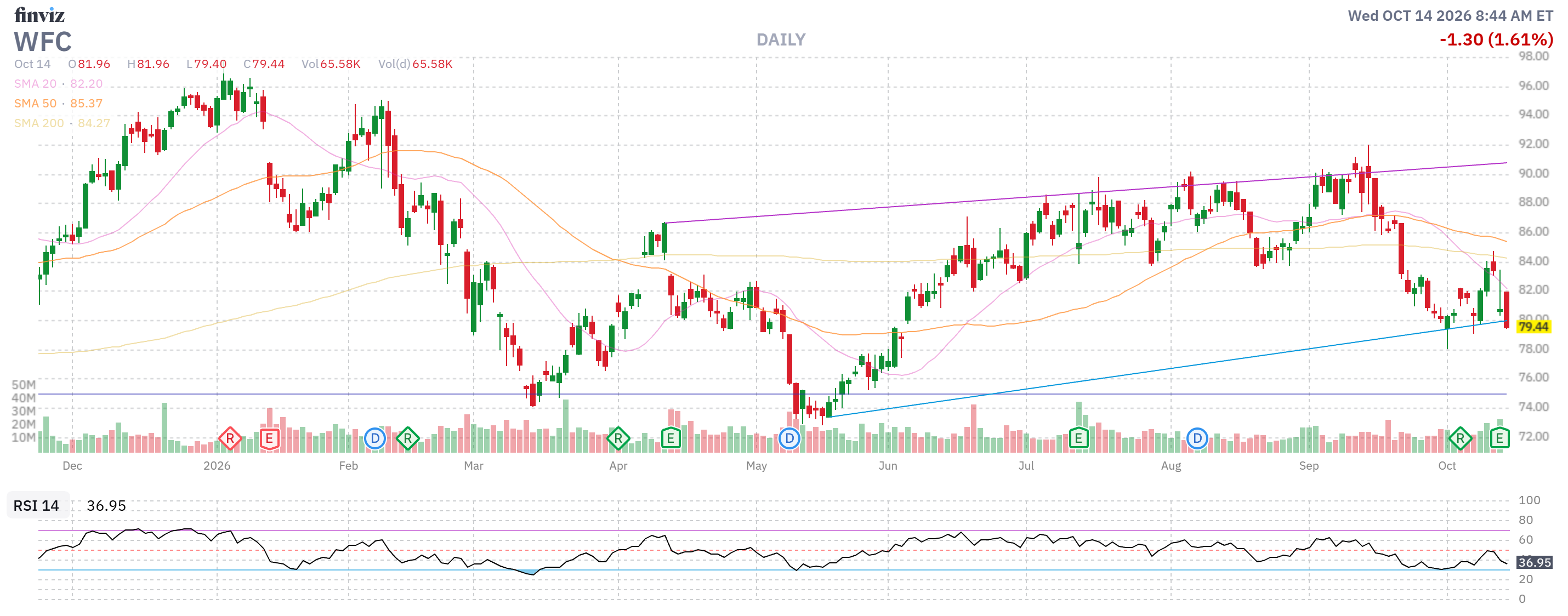Select the blue D dividend marker in February
1568x616 pixels.
pyautogui.click(x=375, y=438)
